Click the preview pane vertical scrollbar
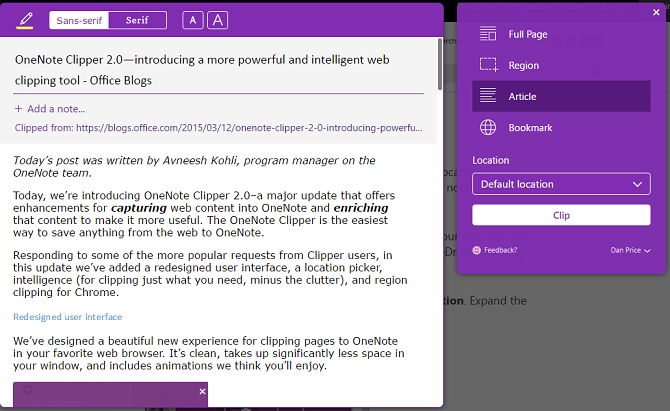 [440, 64]
